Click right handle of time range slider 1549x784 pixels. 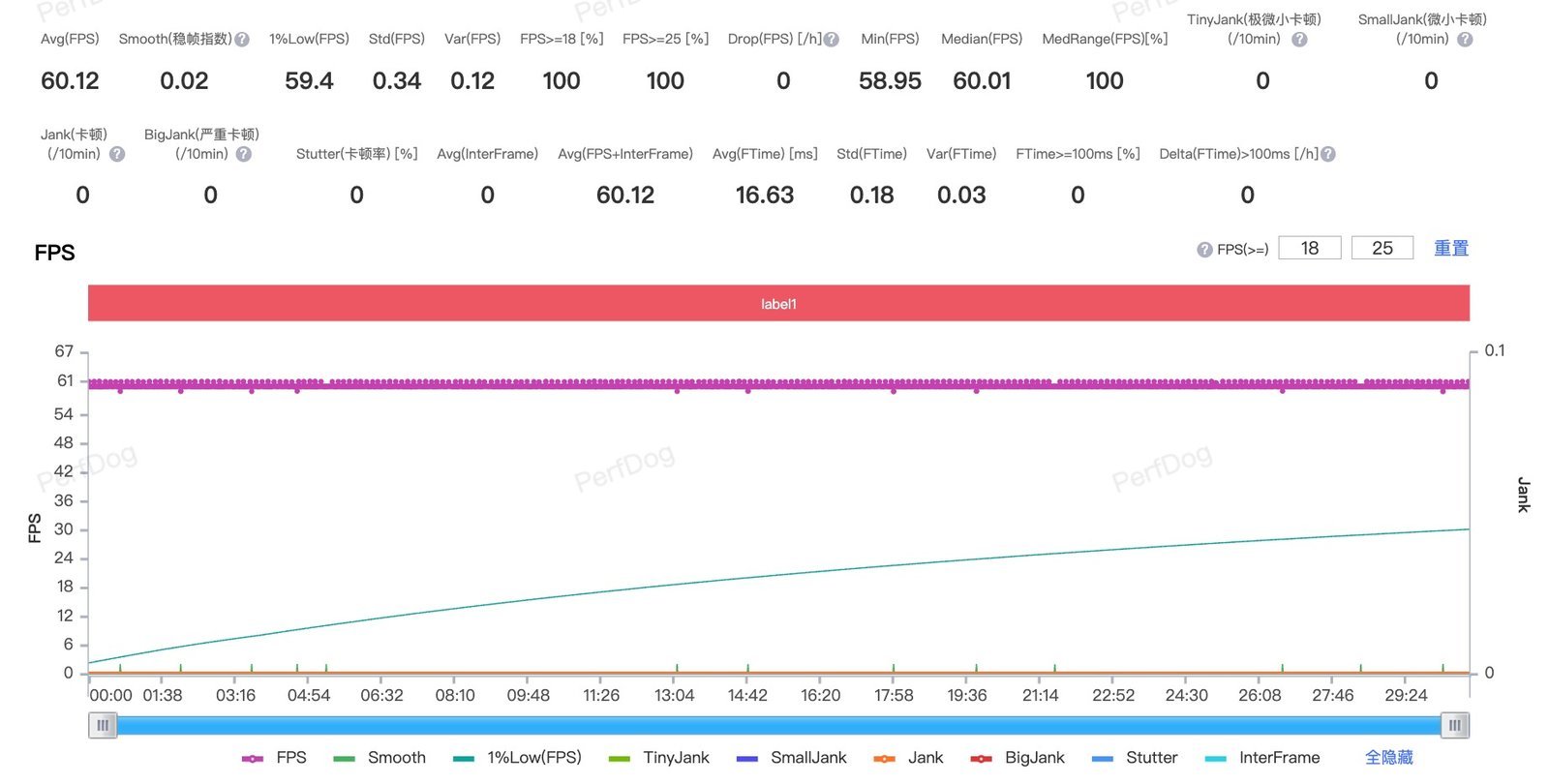coord(1454,725)
